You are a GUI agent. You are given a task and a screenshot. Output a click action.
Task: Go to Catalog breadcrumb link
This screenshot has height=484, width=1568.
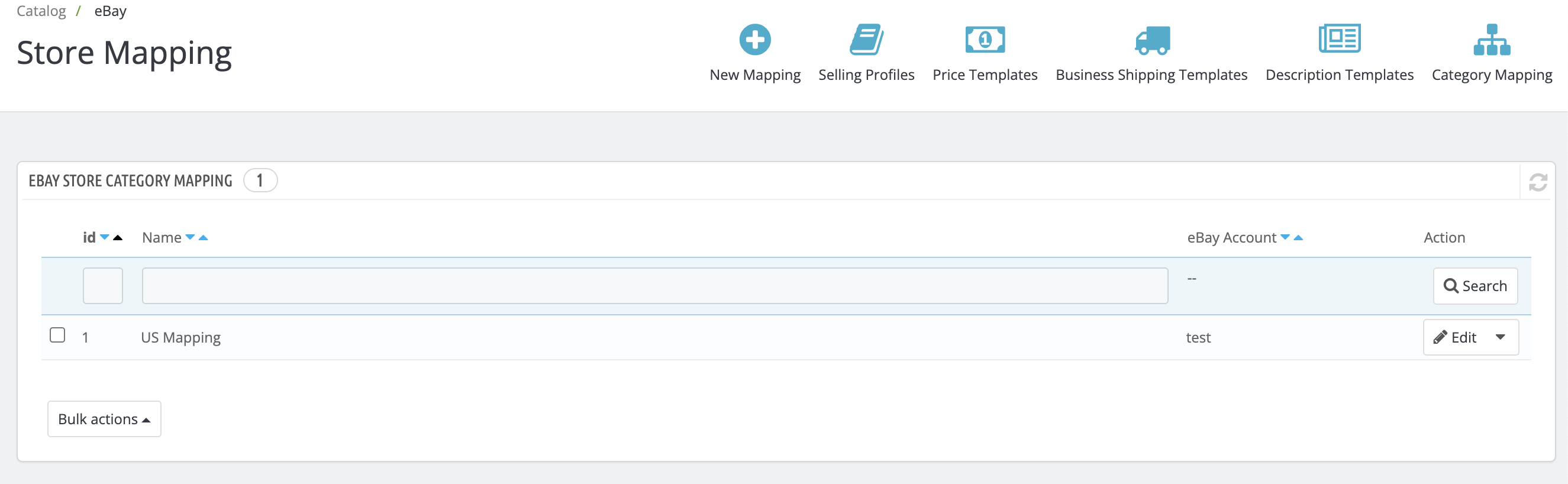[41, 11]
